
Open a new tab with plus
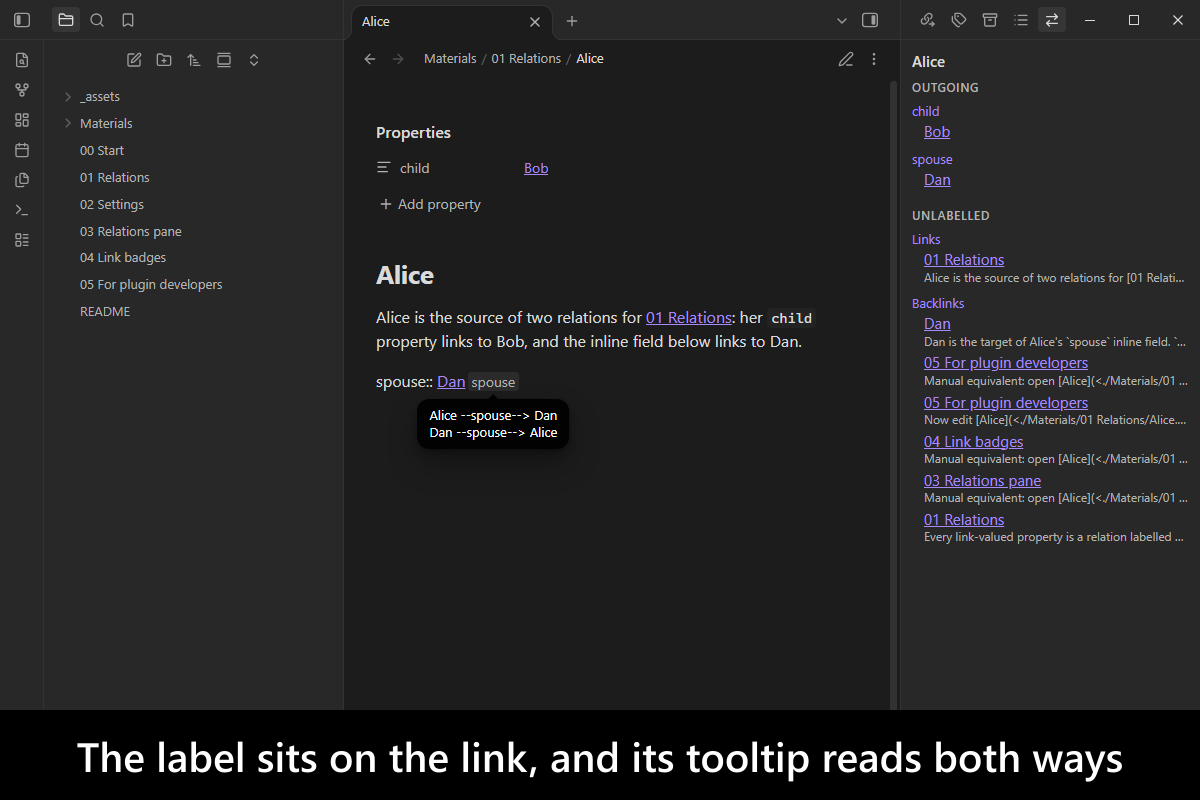coord(572,21)
